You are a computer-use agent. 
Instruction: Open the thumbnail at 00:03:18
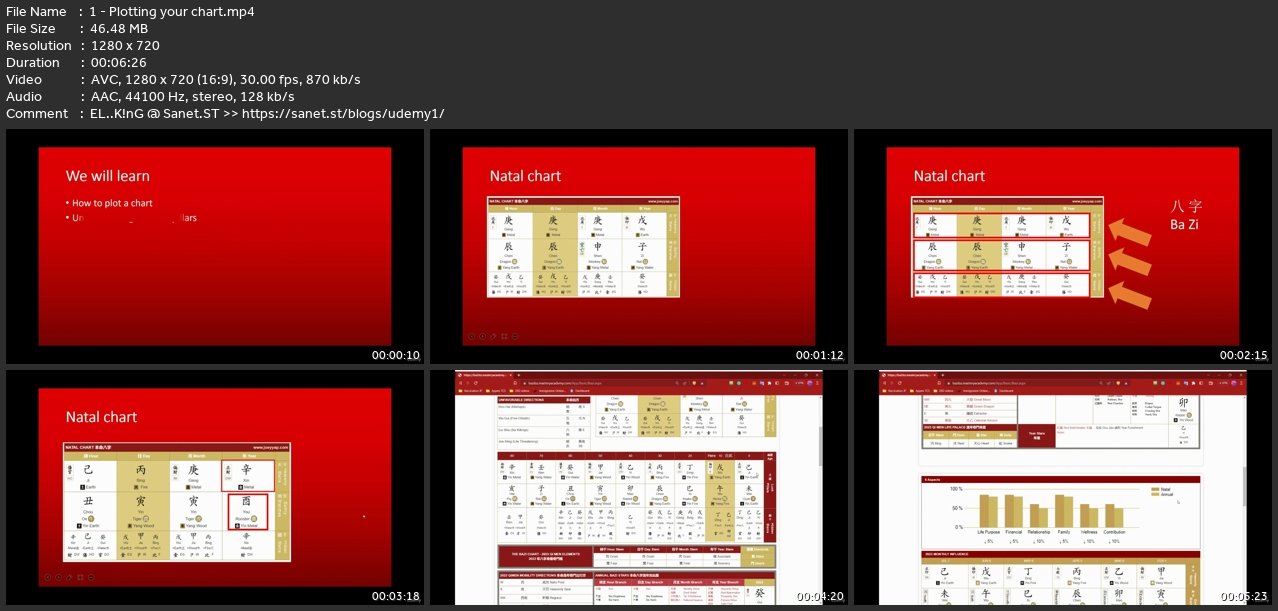(x=215, y=488)
